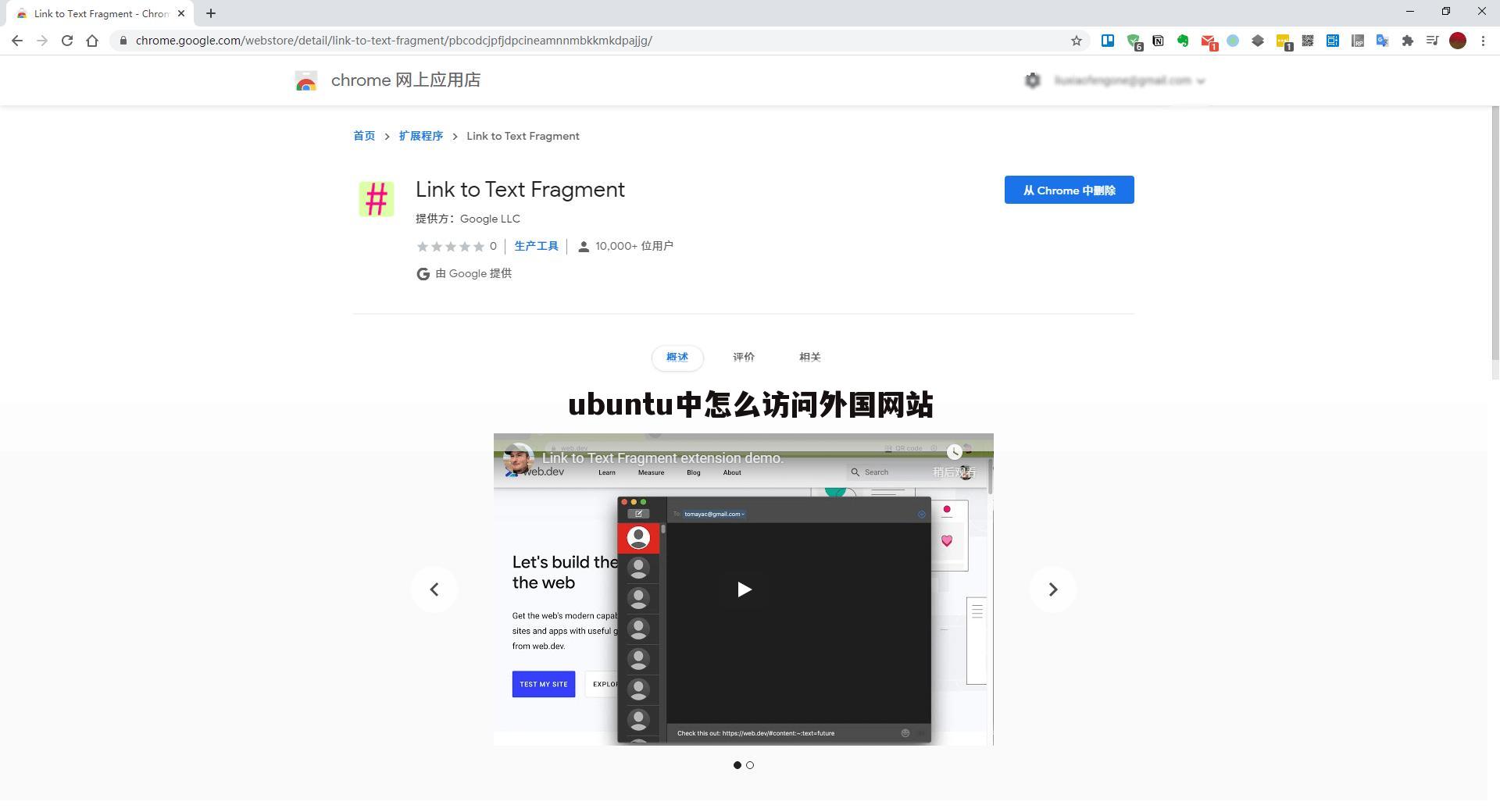Click 从 Chrome 中删除 button
Viewport: 1500px width, 812px height.
[1069, 190]
